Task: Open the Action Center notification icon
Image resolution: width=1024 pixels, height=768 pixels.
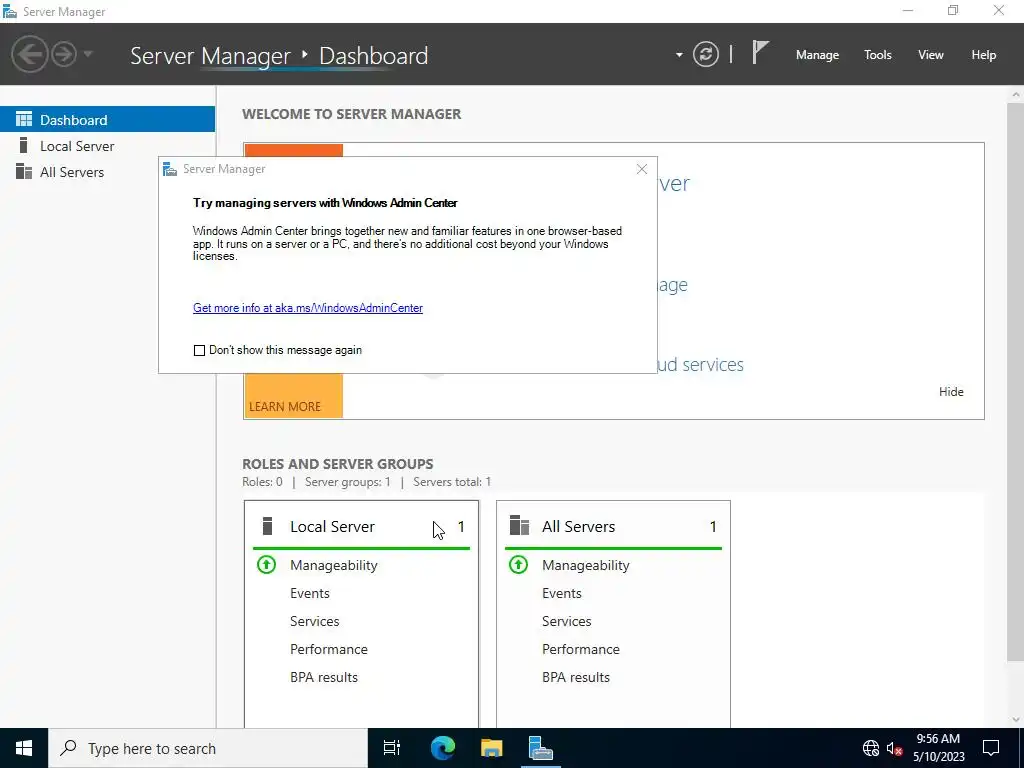Action: (991, 748)
